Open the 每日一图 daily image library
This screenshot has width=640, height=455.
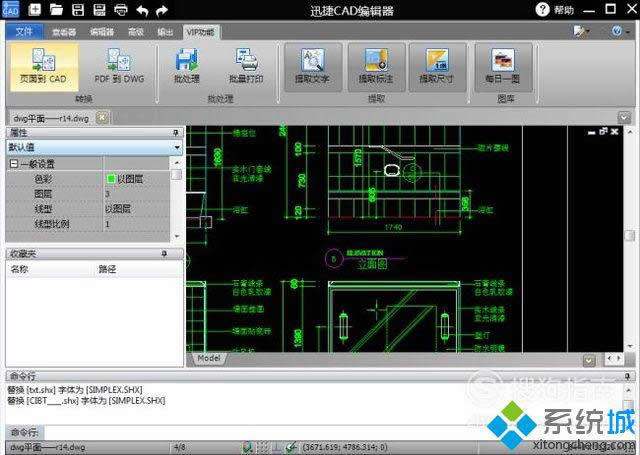(503, 67)
